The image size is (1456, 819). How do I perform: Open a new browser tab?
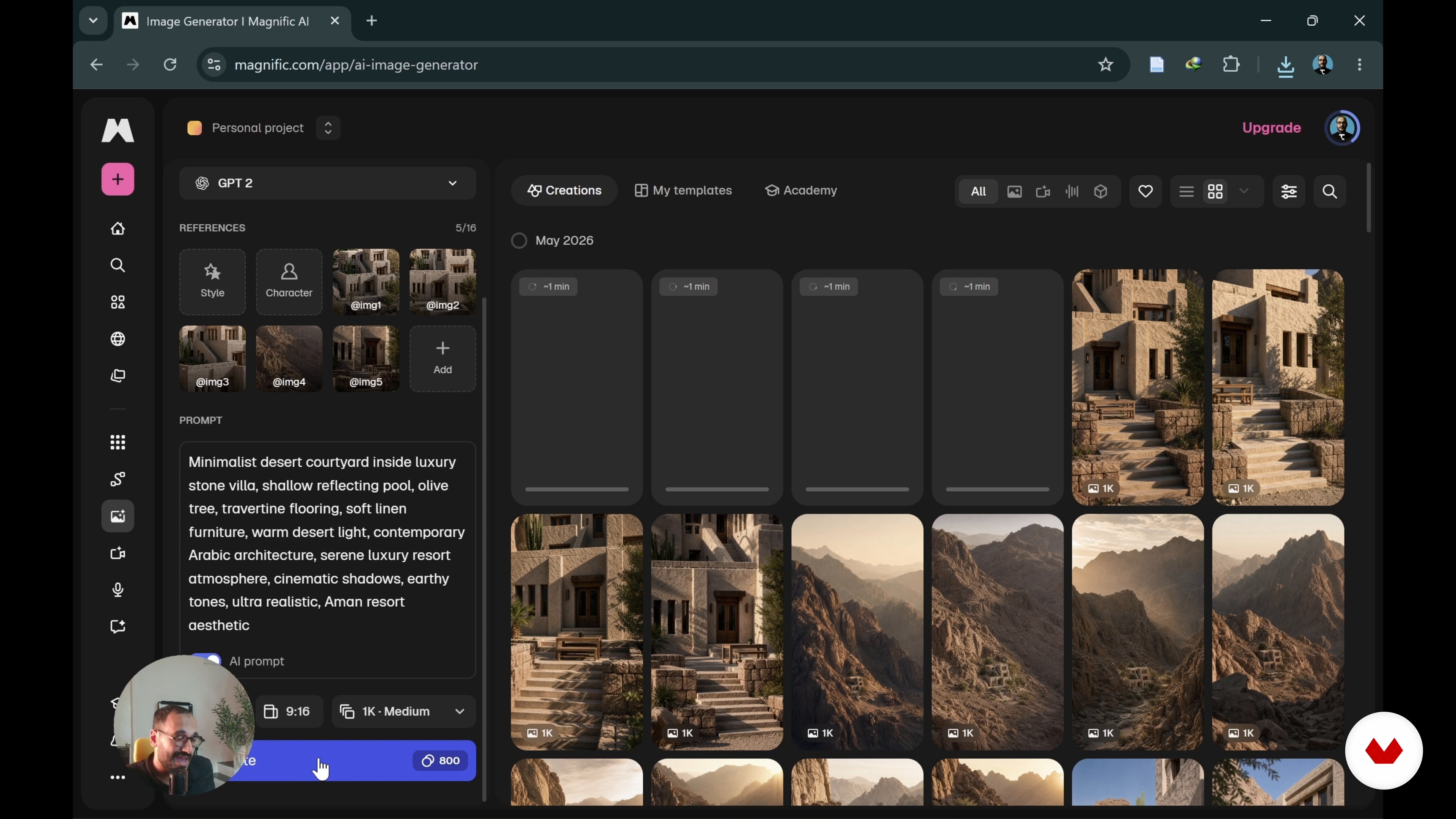tap(372, 22)
